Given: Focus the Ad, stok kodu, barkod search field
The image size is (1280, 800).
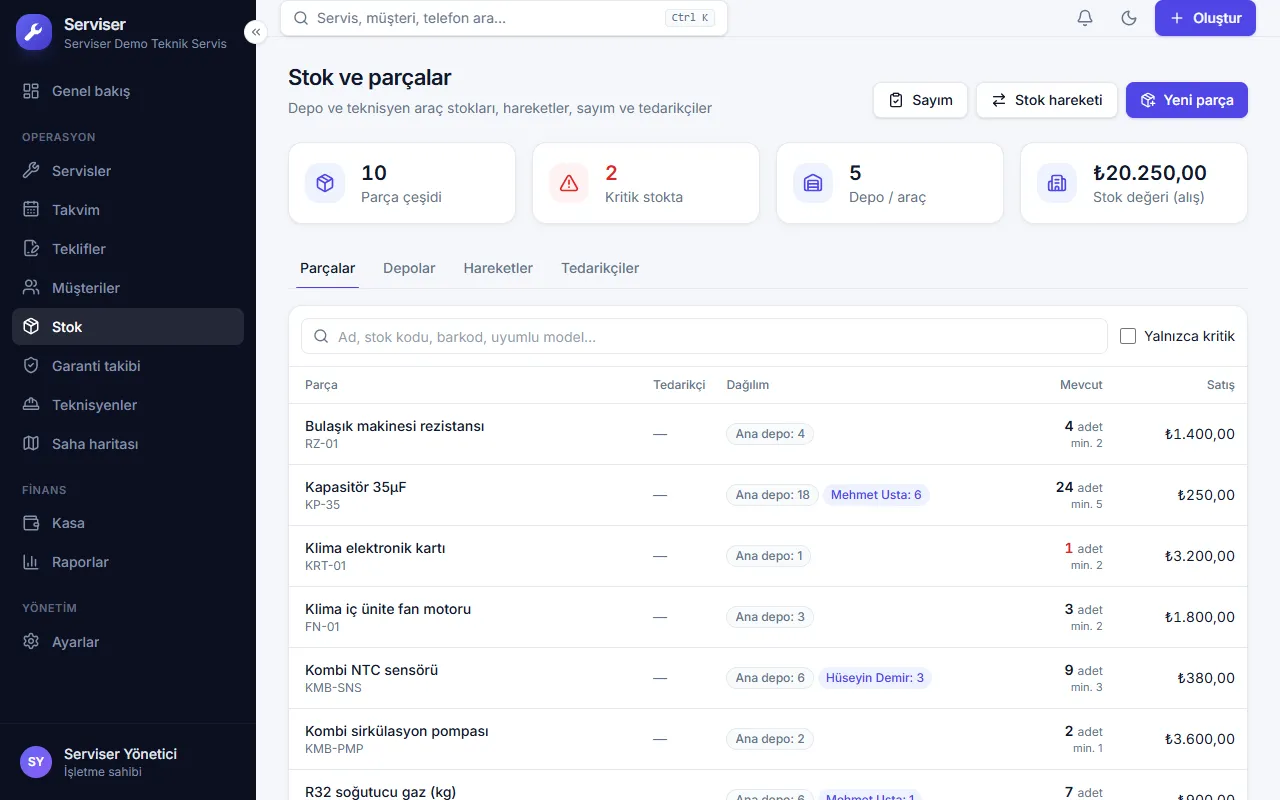Looking at the screenshot, I should (704, 337).
